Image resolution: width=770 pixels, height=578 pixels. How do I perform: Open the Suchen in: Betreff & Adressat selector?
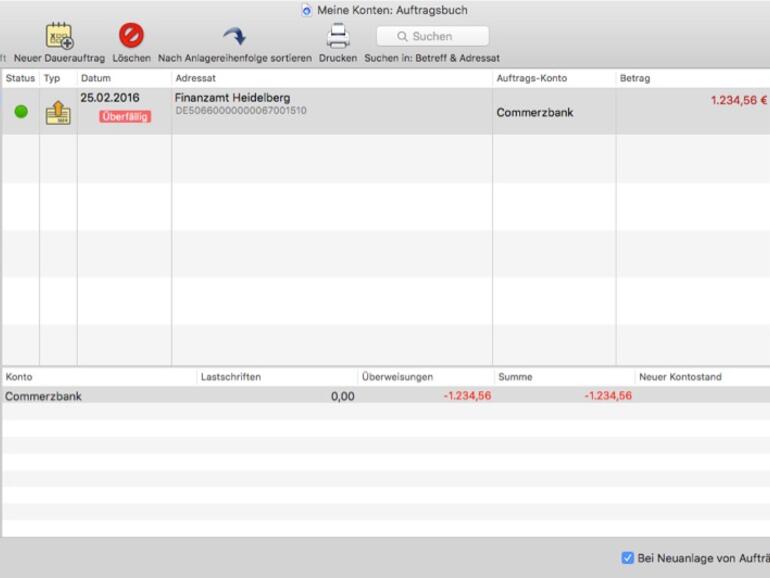pyautogui.click(x=432, y=58)
